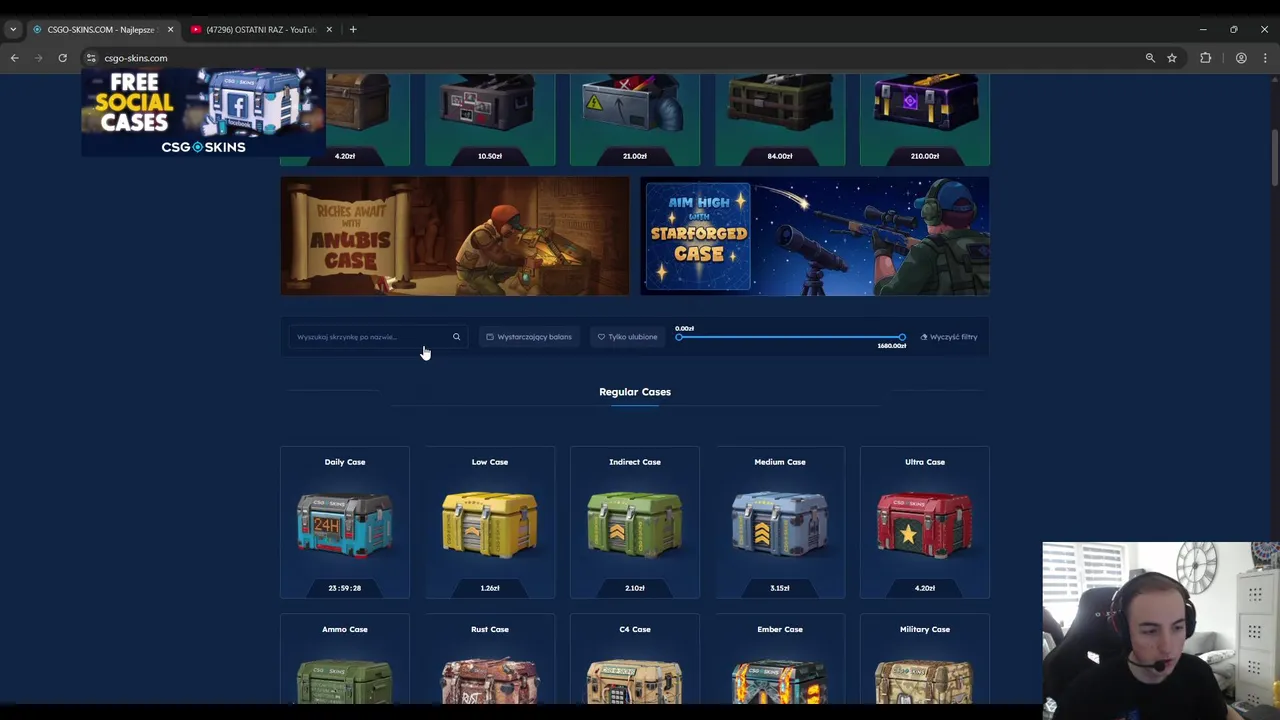The height and width of the screenshot is (720, 1280).
Task: Click the 2.10zł Indirect Case price
Action: (635, 588)
